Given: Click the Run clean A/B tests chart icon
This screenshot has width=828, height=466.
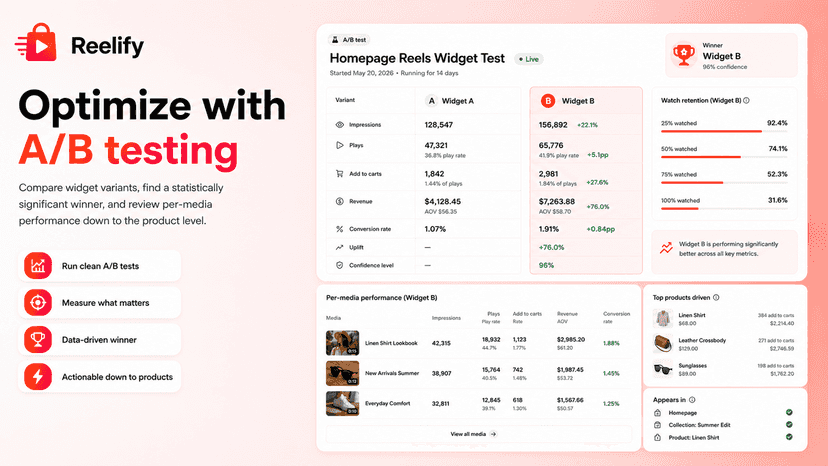Looking at the screenshot, I should (38, 266).
